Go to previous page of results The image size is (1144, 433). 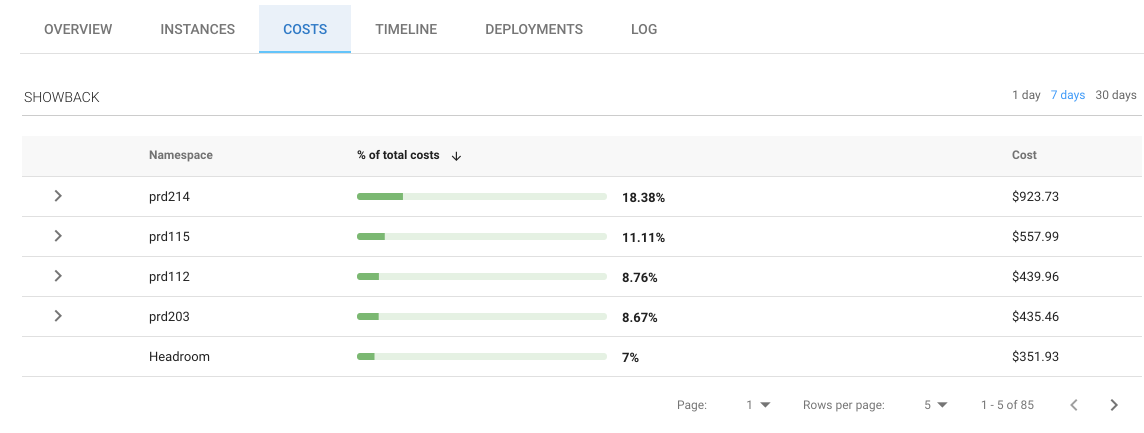click(1074, 405)
